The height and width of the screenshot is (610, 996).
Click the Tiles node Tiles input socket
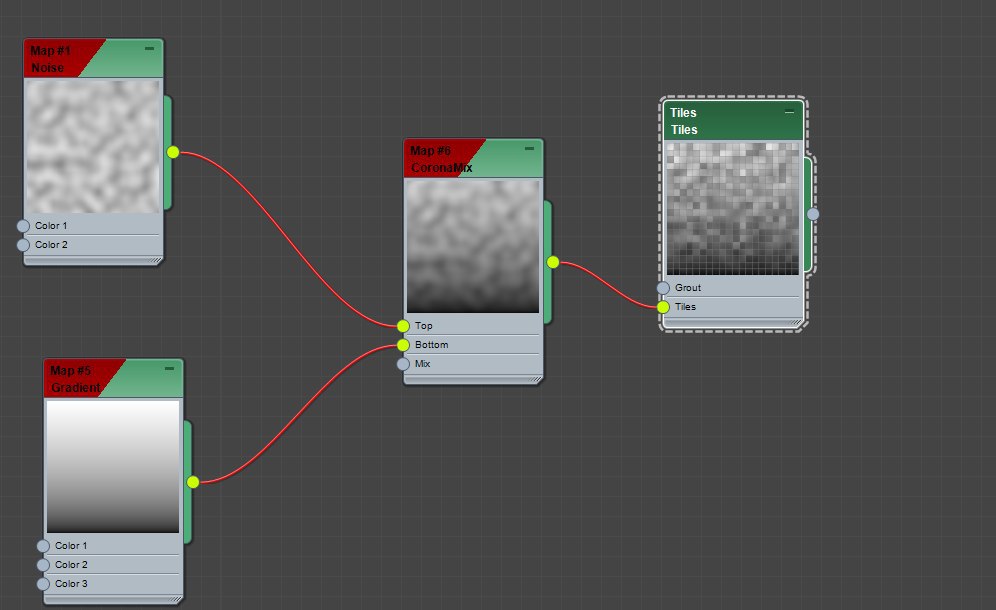663,307
